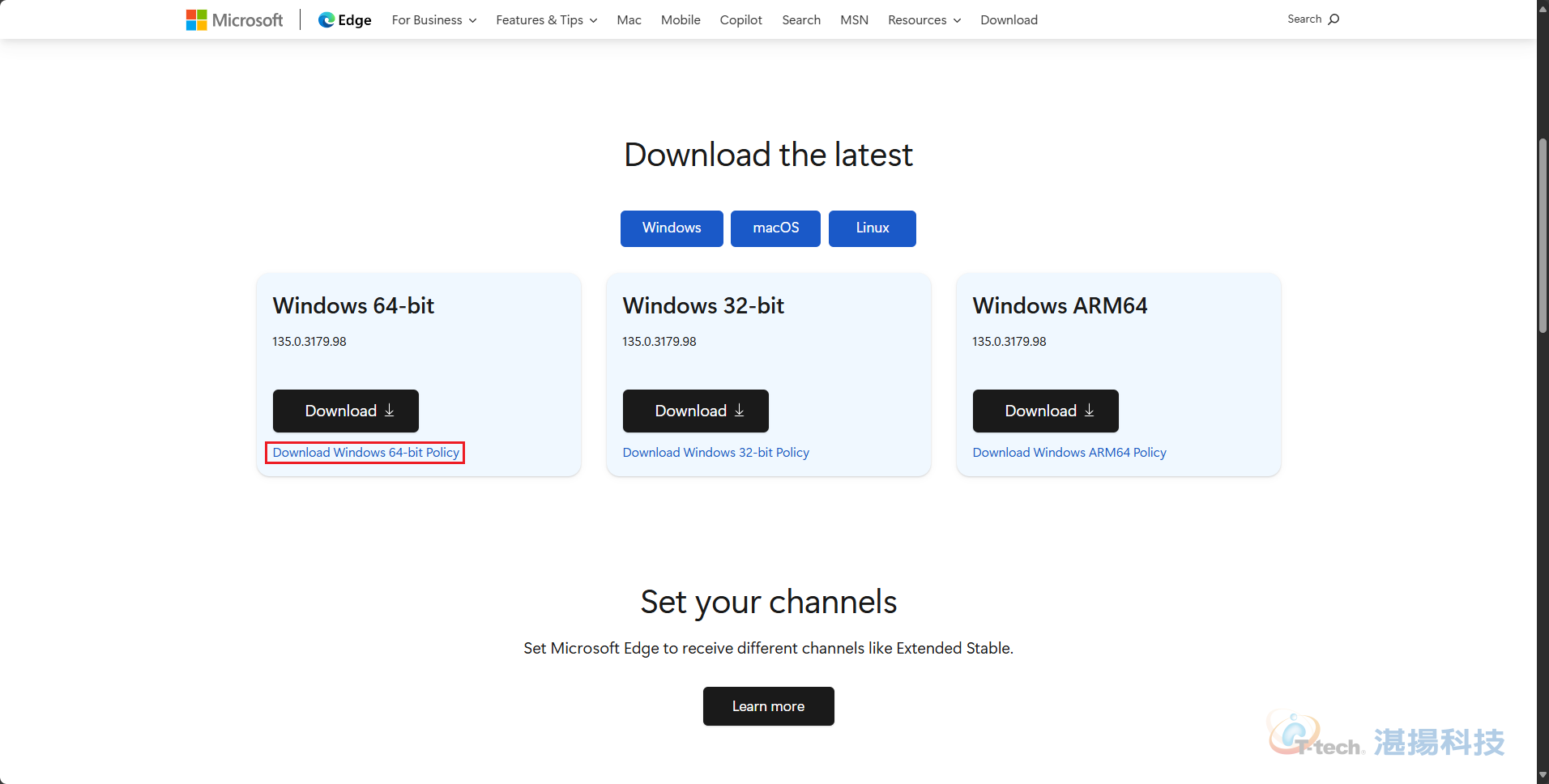
Task: Expand the For Business dropdown menu
Action: 434,19
